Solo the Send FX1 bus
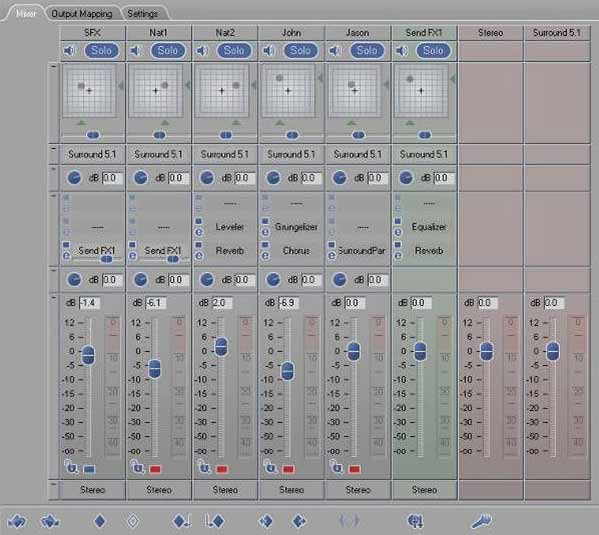The width and height of the screenshot is (599, 535). (x=433, y=50)
